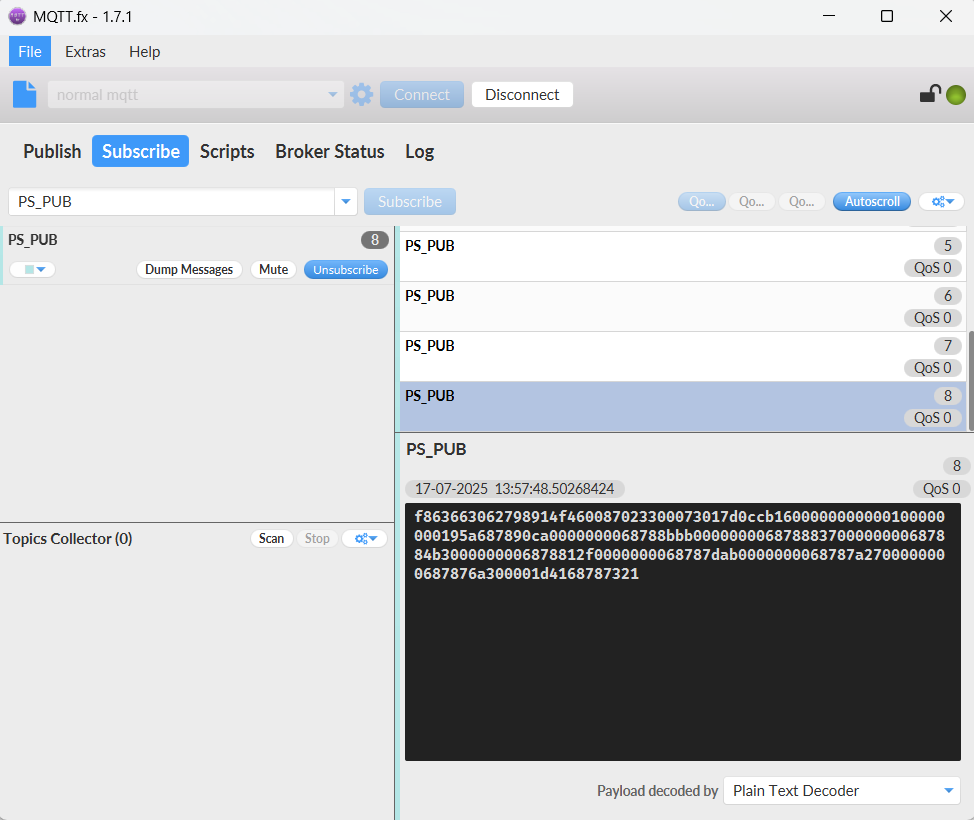Click the Disconnect button
The width and height of the screenshot is (974, 820).
(522, 94)
